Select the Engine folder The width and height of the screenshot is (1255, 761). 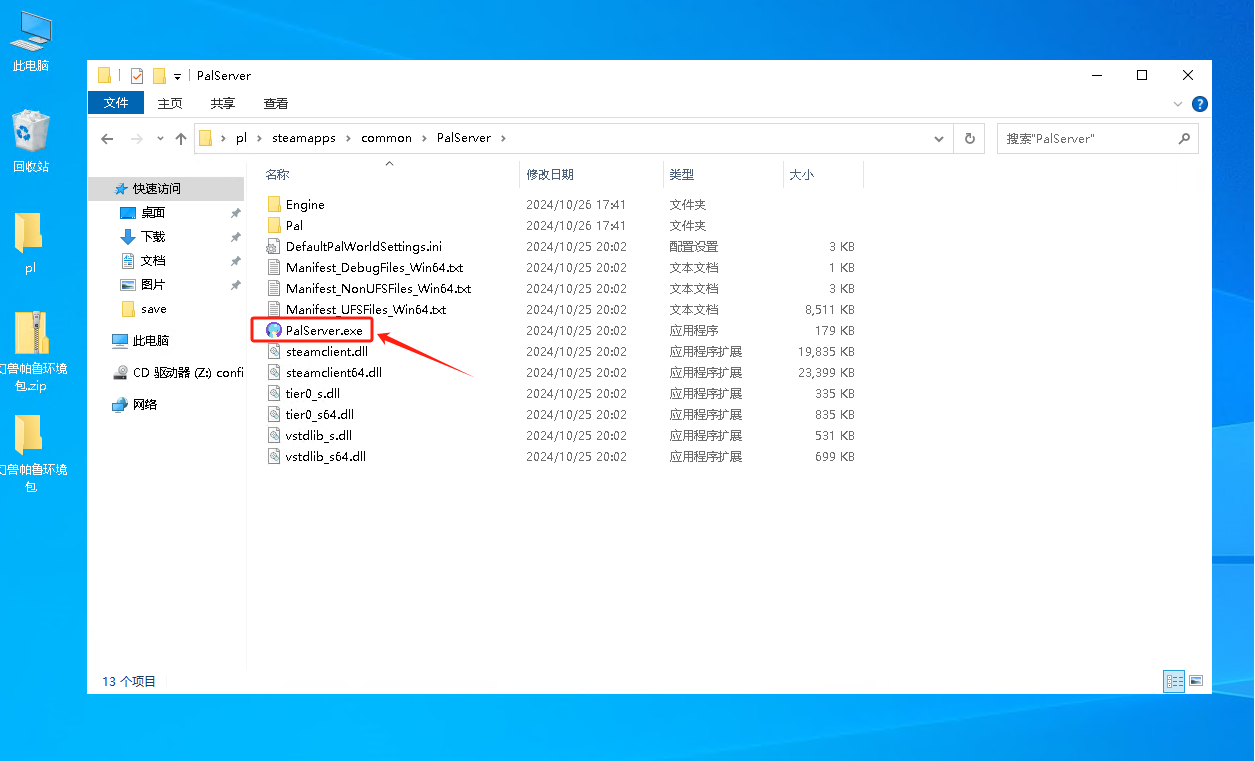pos(305,204)
